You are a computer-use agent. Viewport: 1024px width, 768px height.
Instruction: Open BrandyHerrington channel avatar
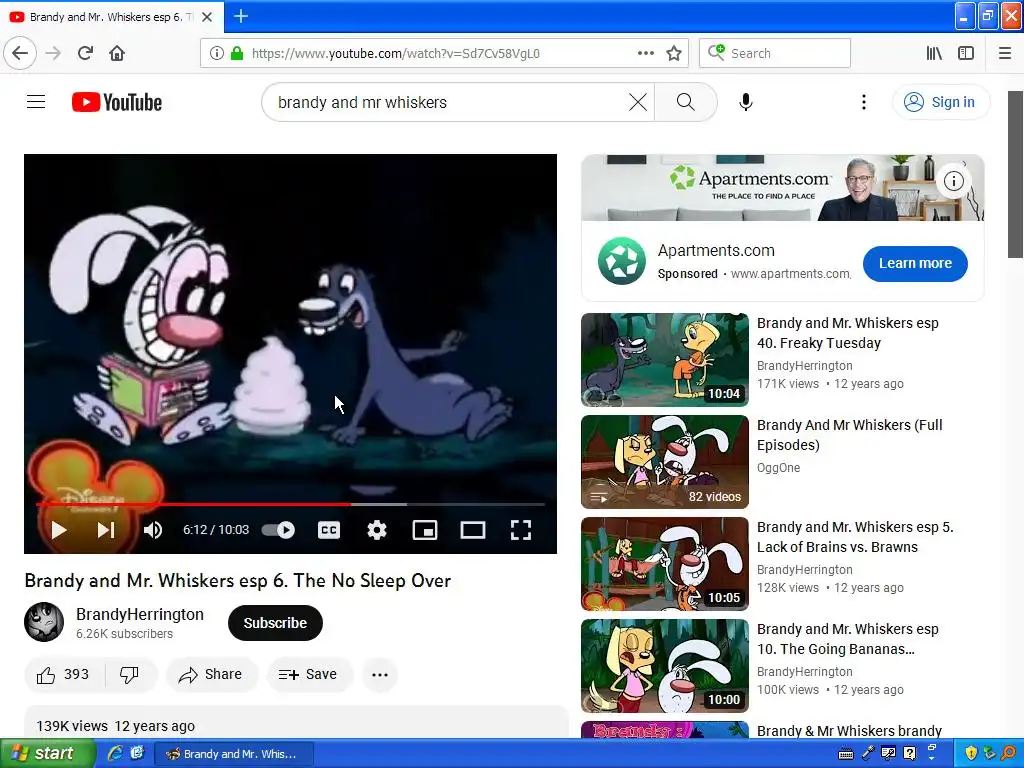pos(44,622)
